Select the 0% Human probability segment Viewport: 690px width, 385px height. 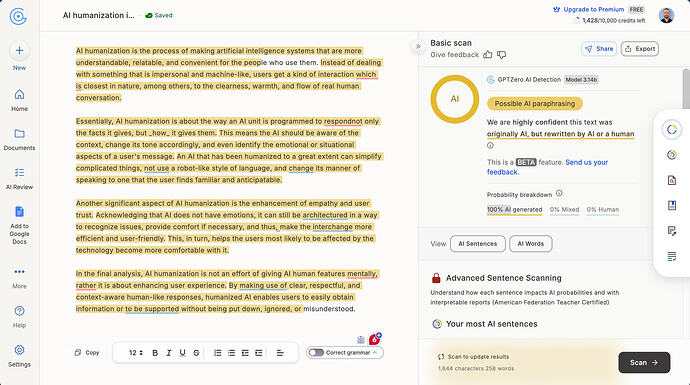click(x=602, y=210)
